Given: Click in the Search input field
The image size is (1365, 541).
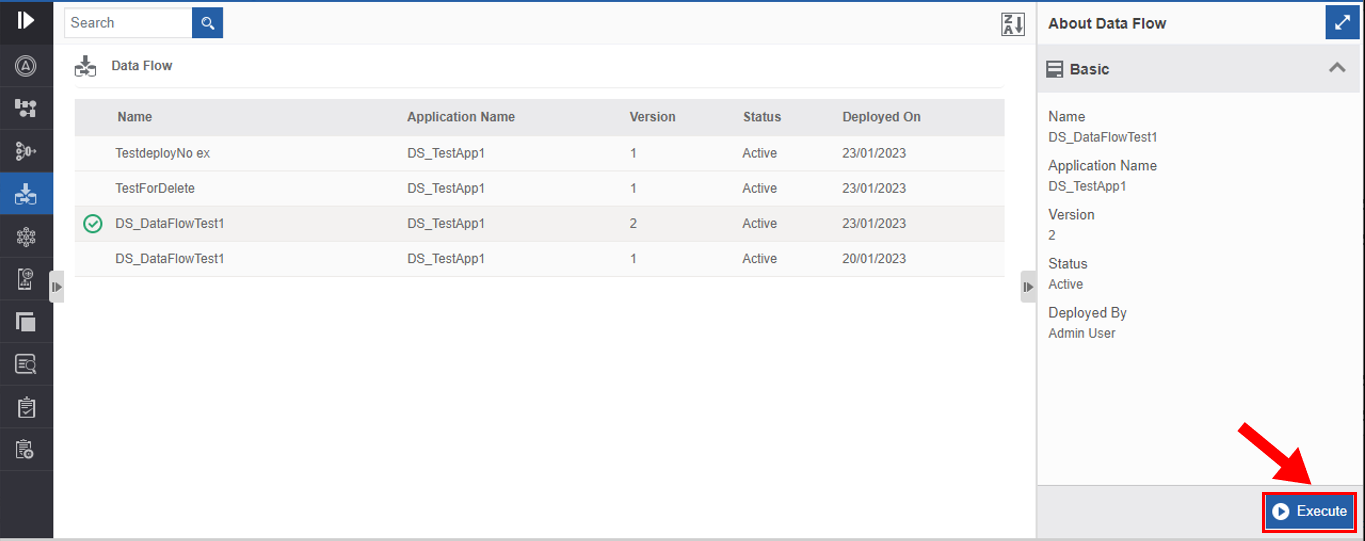Looking at the screenshot, I should (128, 23).
